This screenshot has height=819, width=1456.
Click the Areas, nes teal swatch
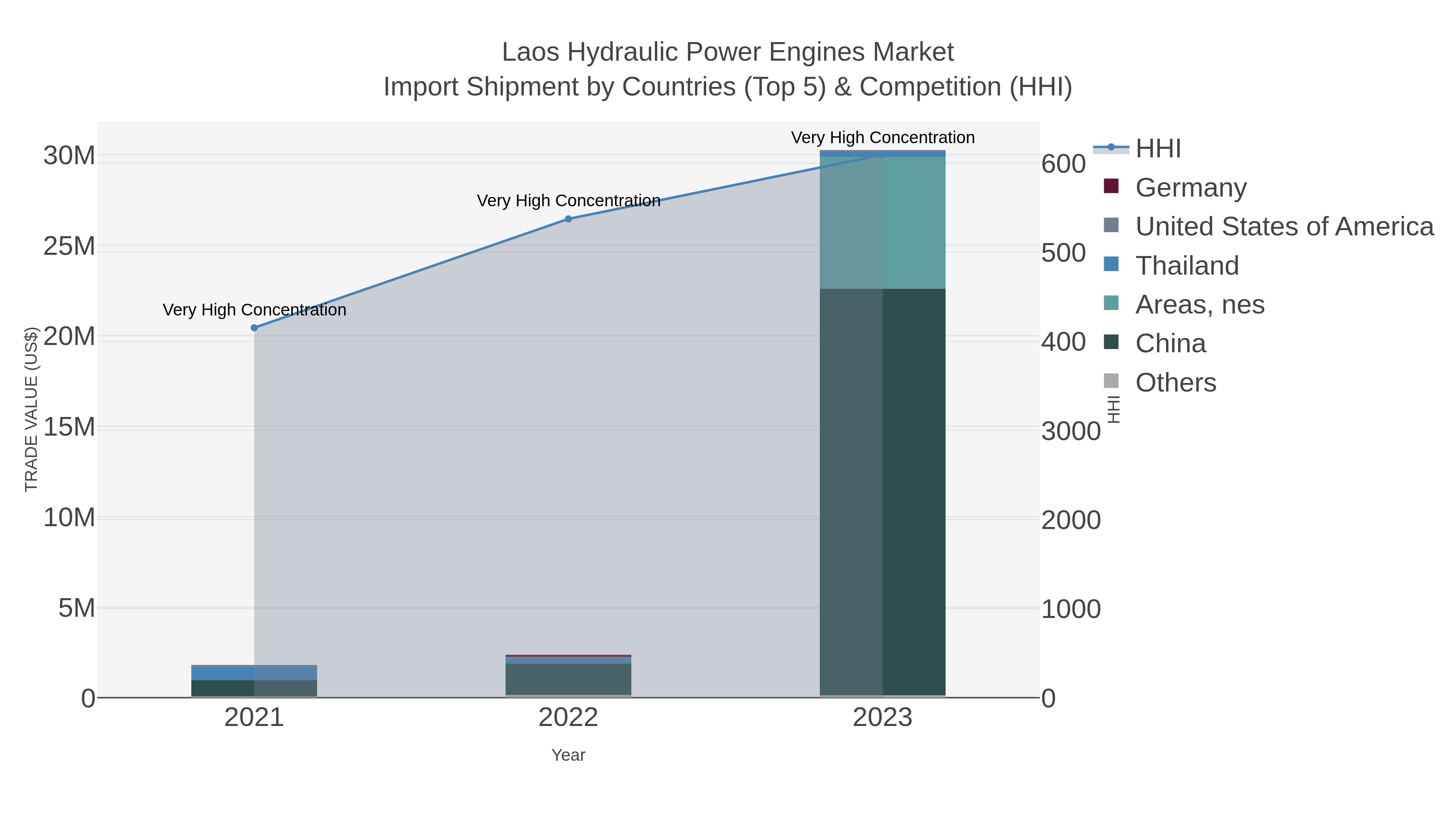pyautogui.click(x=1111, y=303)
